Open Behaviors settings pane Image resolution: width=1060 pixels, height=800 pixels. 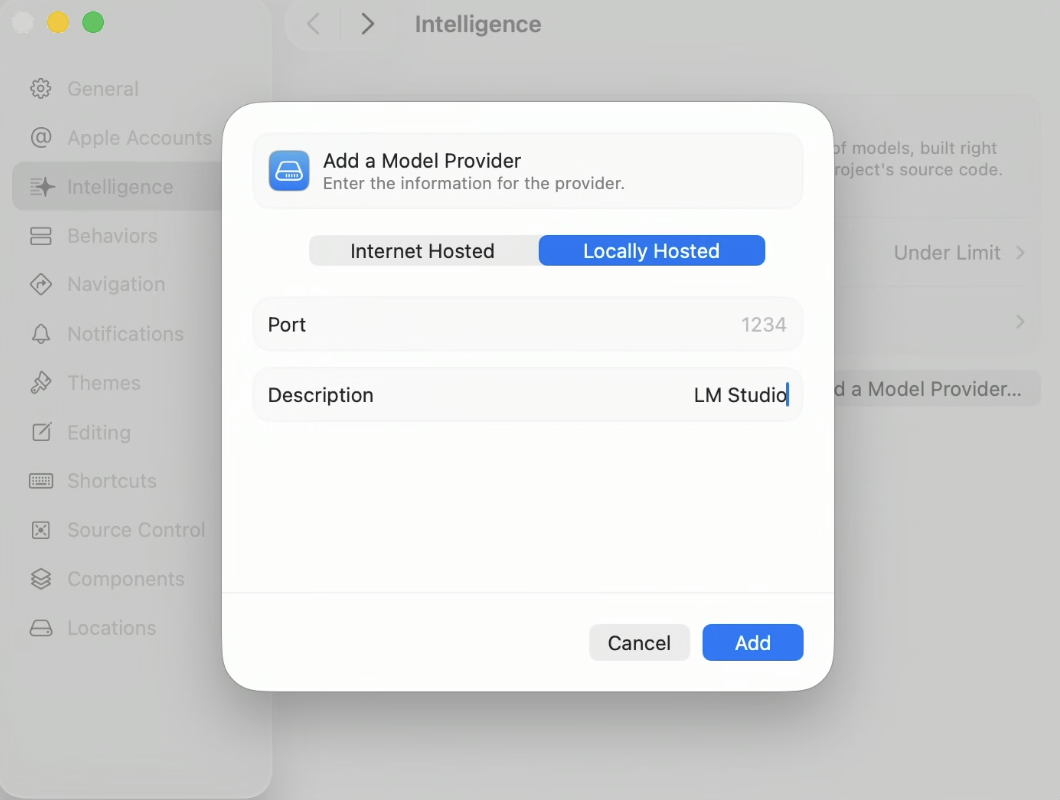112,235
